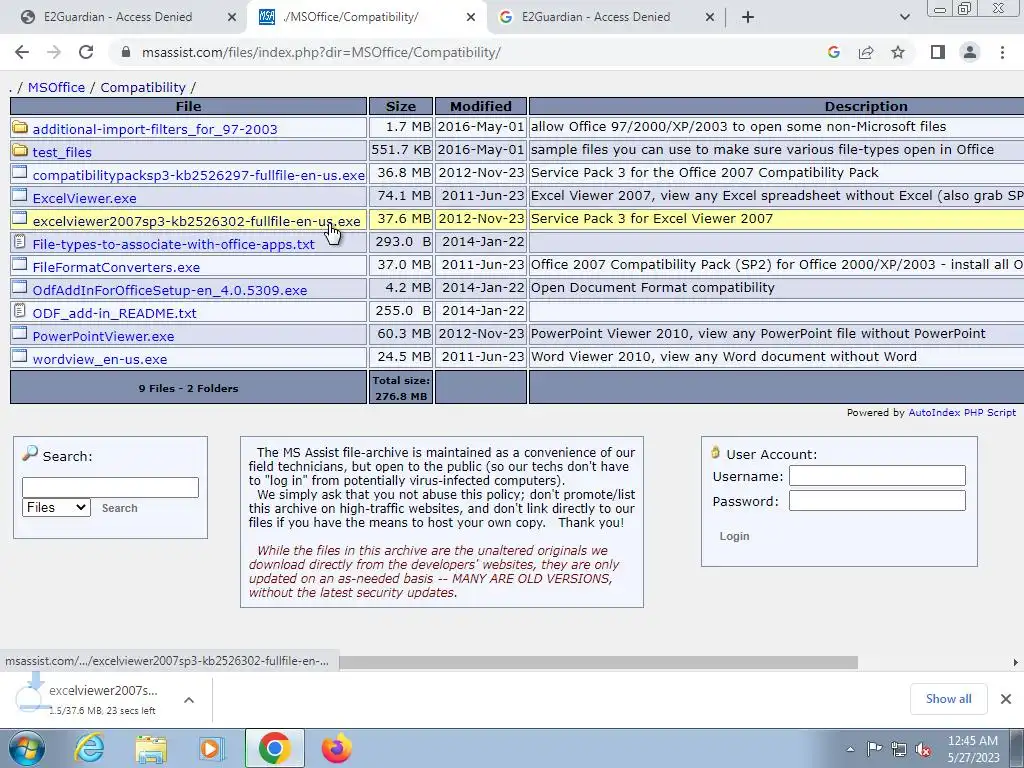1024x768 pixels.
Task: Click excelviewer2007sp3-kb2526302-fullfile-en-us.exe link
Action: point(197,221)
